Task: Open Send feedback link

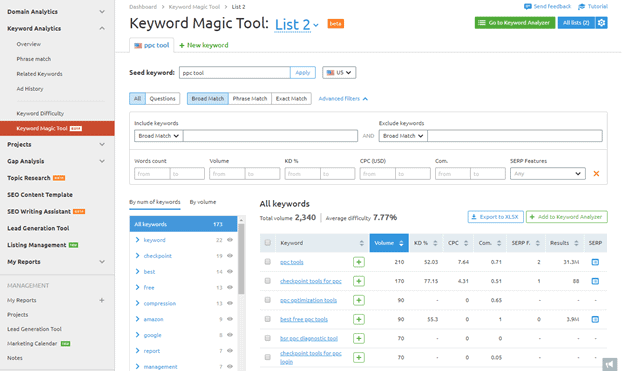Action: 547,6
